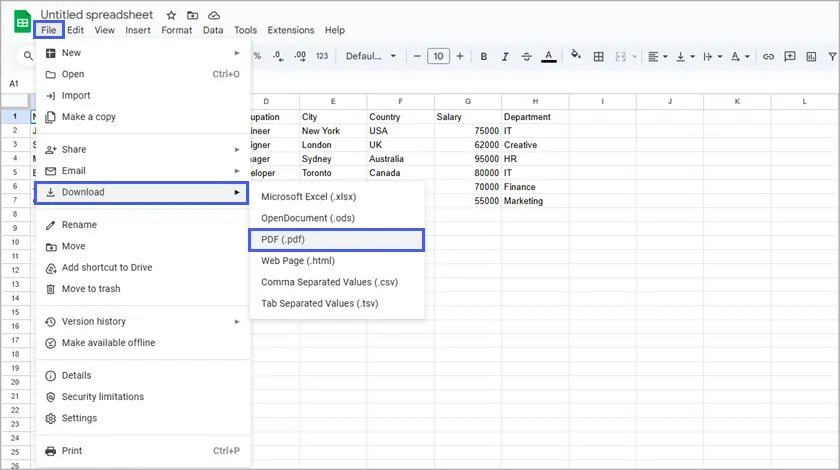This screenshot has width=840, height=470.
Task: Click the search menus magnifier icon
Action: (28, 56)
